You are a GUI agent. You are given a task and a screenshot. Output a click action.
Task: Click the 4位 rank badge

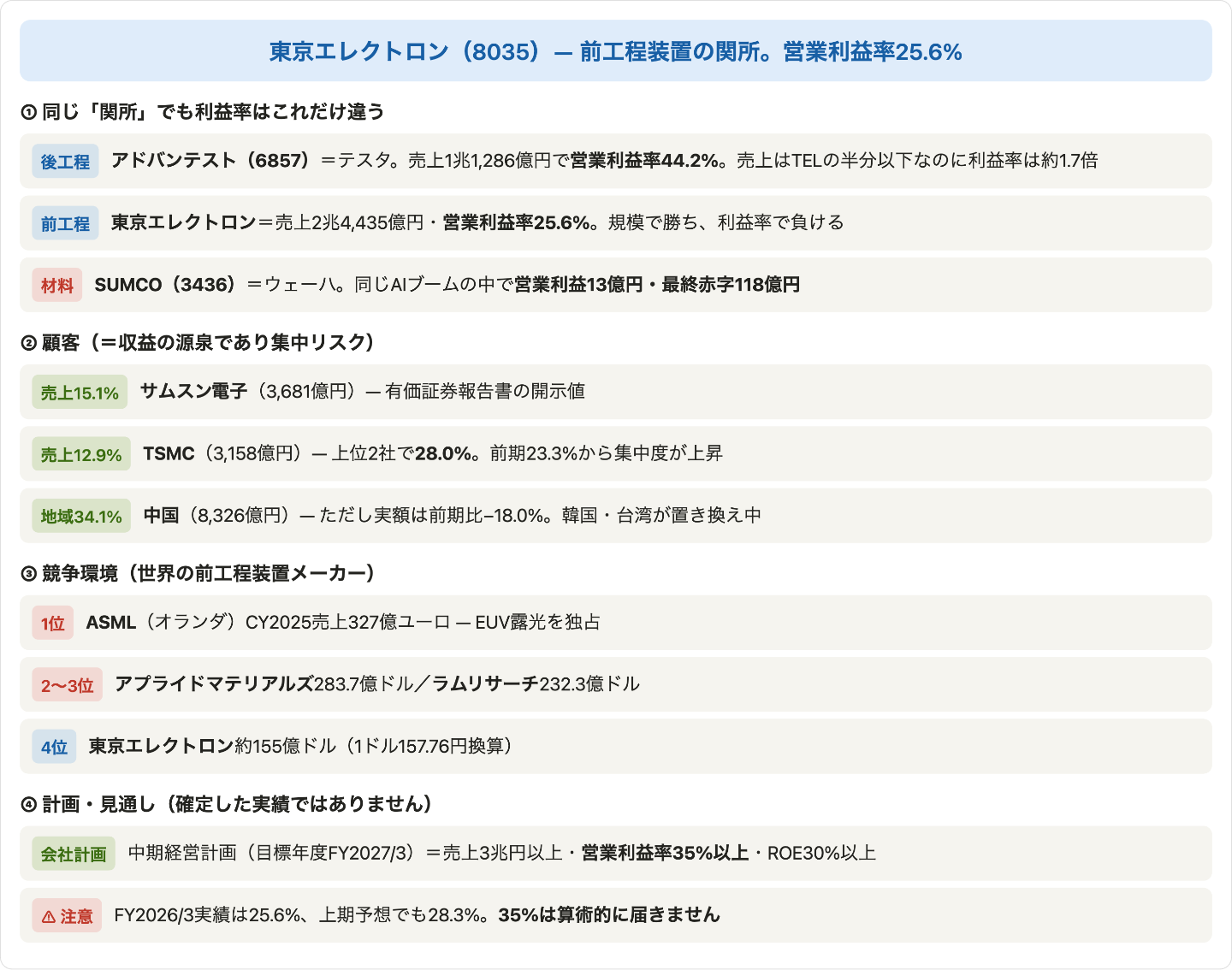(55, 747)
